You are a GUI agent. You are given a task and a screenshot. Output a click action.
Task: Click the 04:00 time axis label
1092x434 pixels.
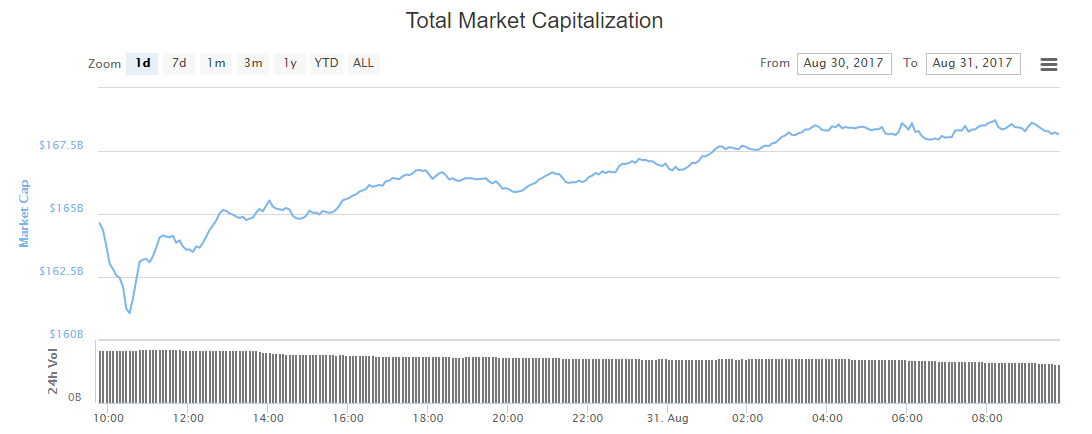[827, 418]
